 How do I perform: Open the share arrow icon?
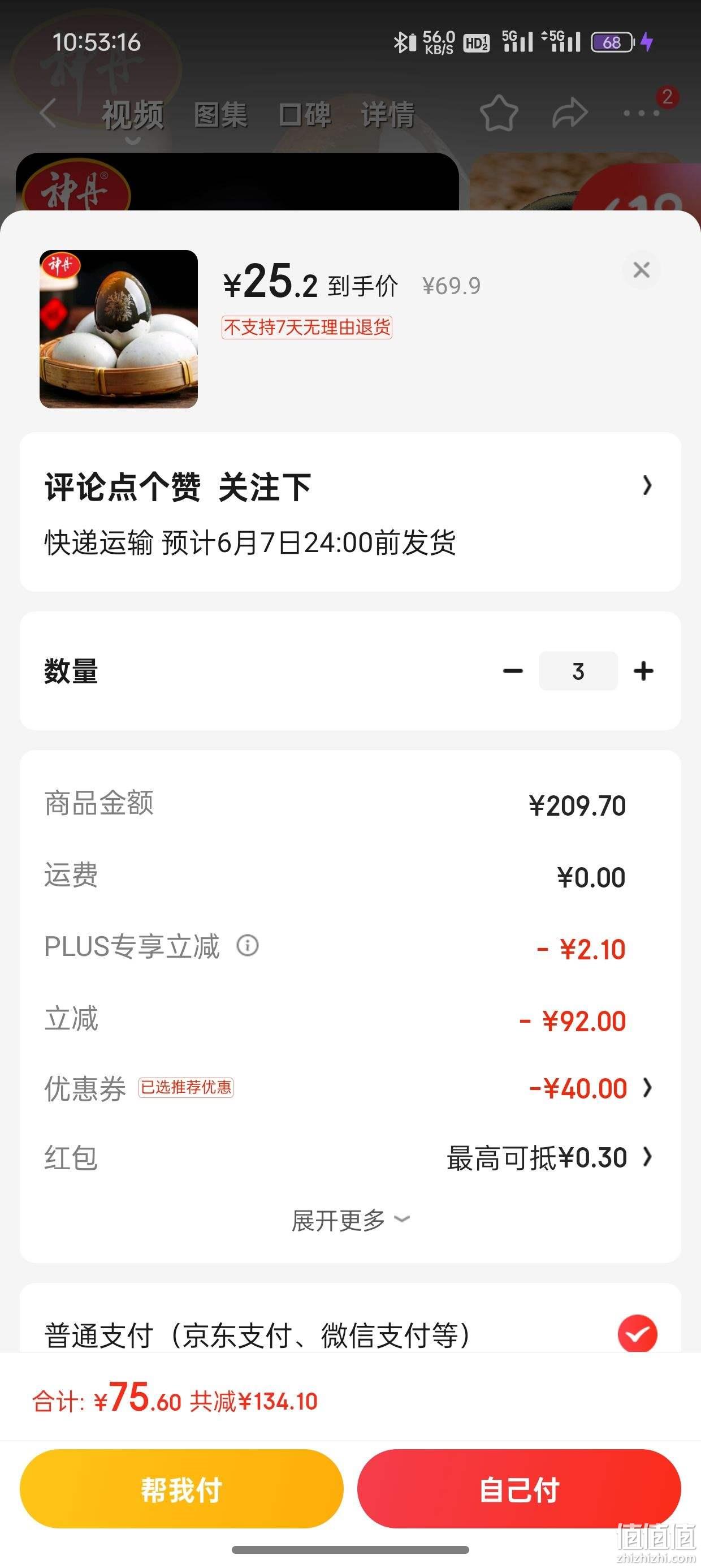[570, 113]
